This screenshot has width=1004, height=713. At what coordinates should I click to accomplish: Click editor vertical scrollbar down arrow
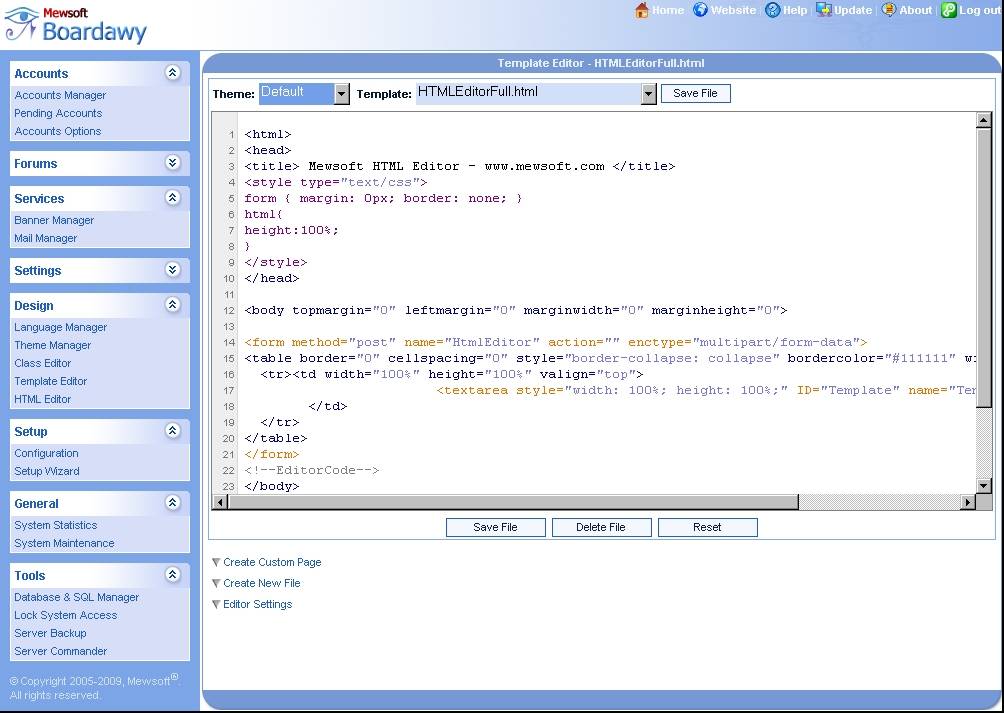pos(984,486)
